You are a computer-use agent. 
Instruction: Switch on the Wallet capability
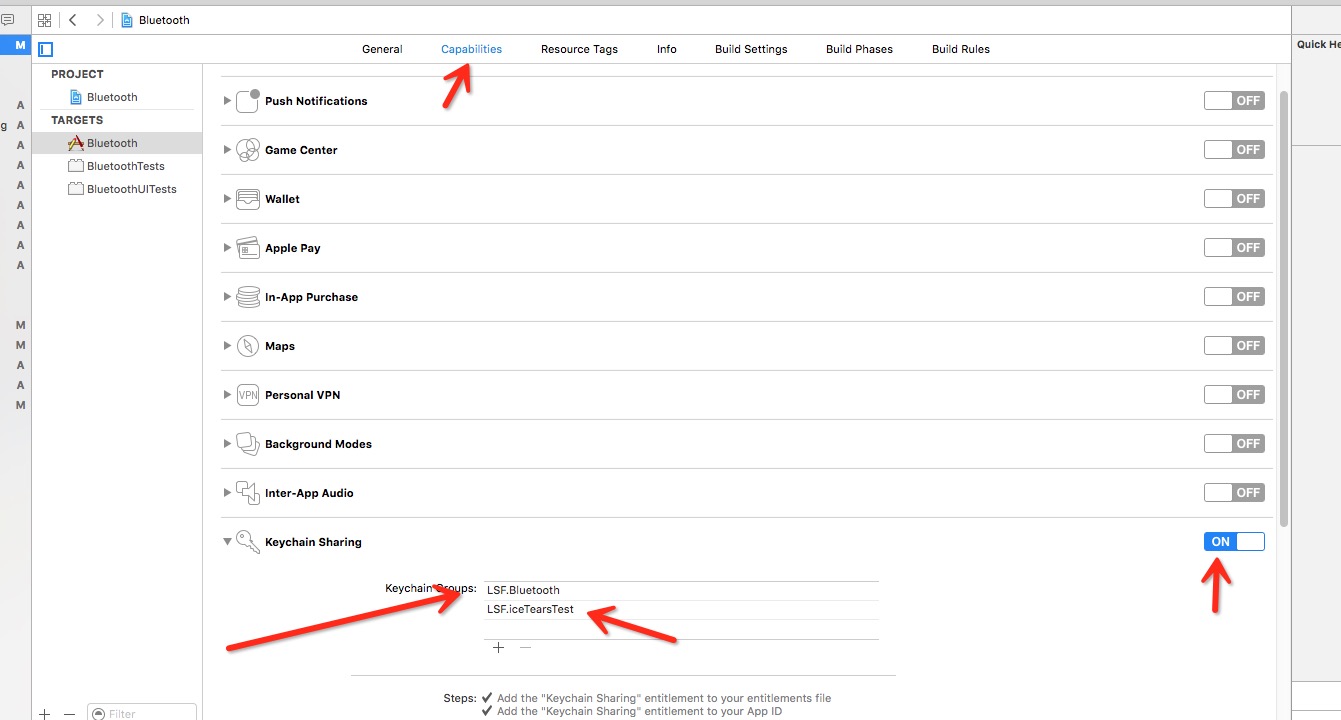(1234, 199)
